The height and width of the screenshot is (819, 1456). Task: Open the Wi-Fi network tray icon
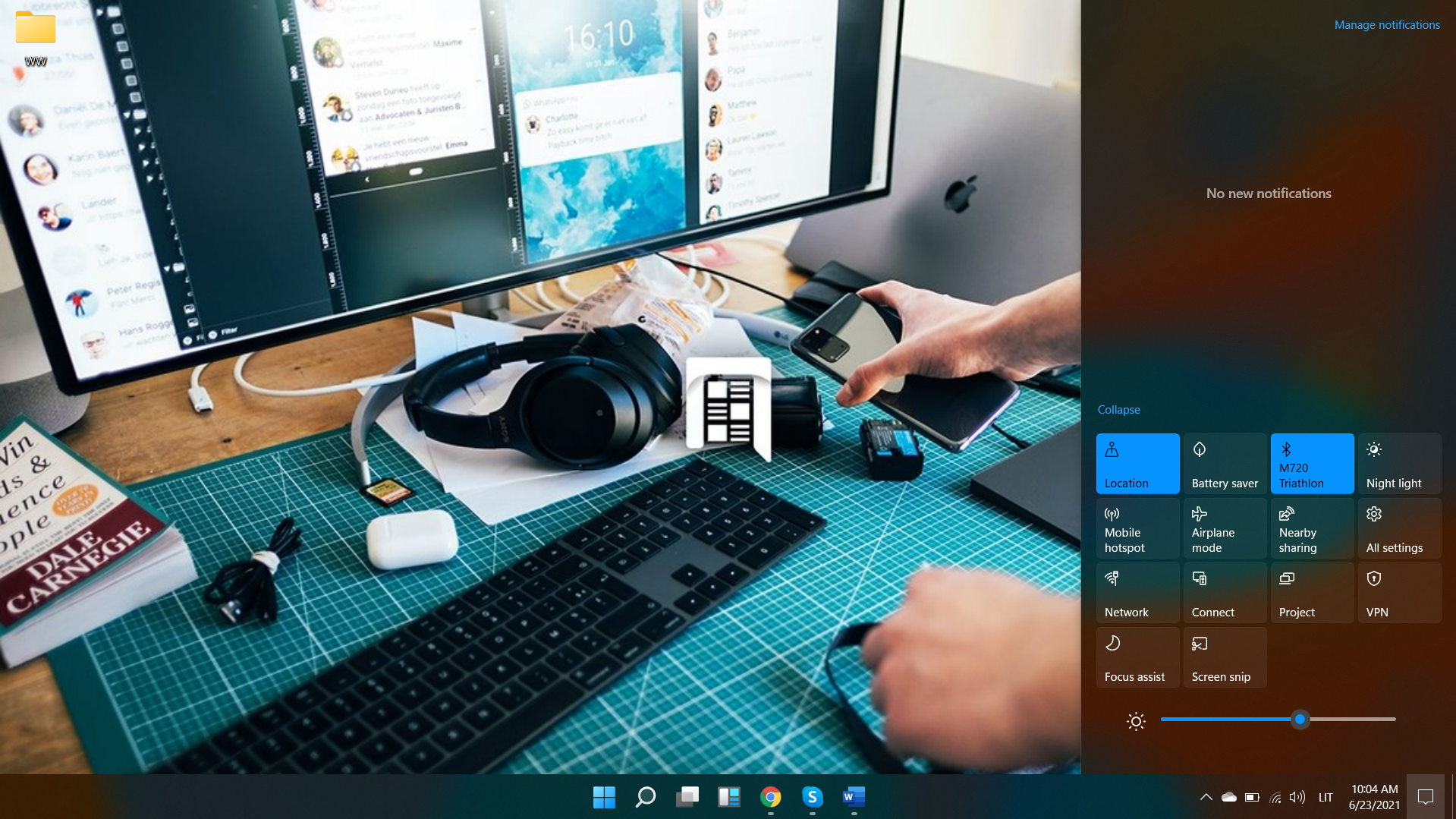point(1275,797)
